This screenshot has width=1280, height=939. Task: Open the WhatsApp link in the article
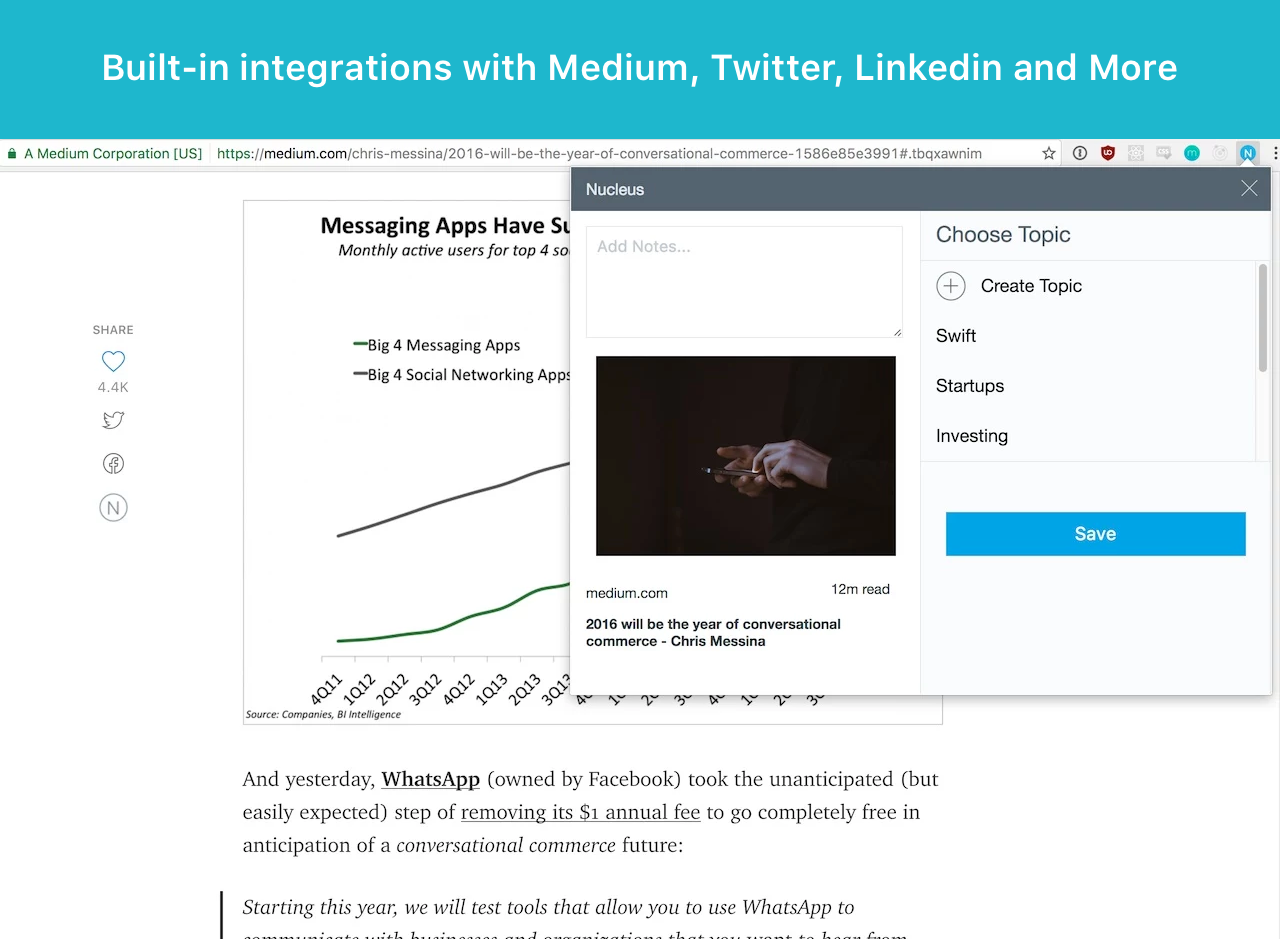click(431, 779)
